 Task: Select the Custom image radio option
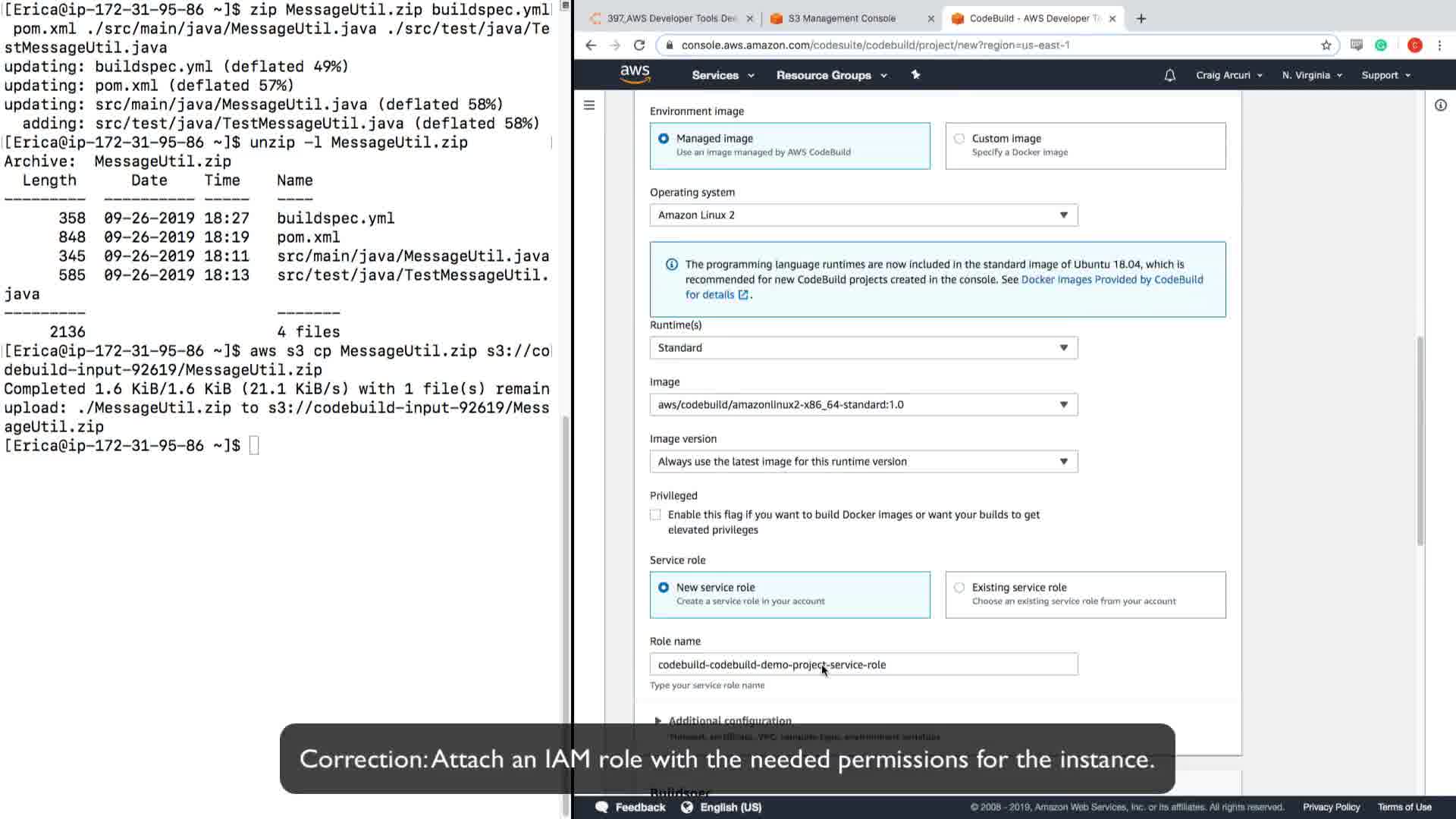[959, 139]
